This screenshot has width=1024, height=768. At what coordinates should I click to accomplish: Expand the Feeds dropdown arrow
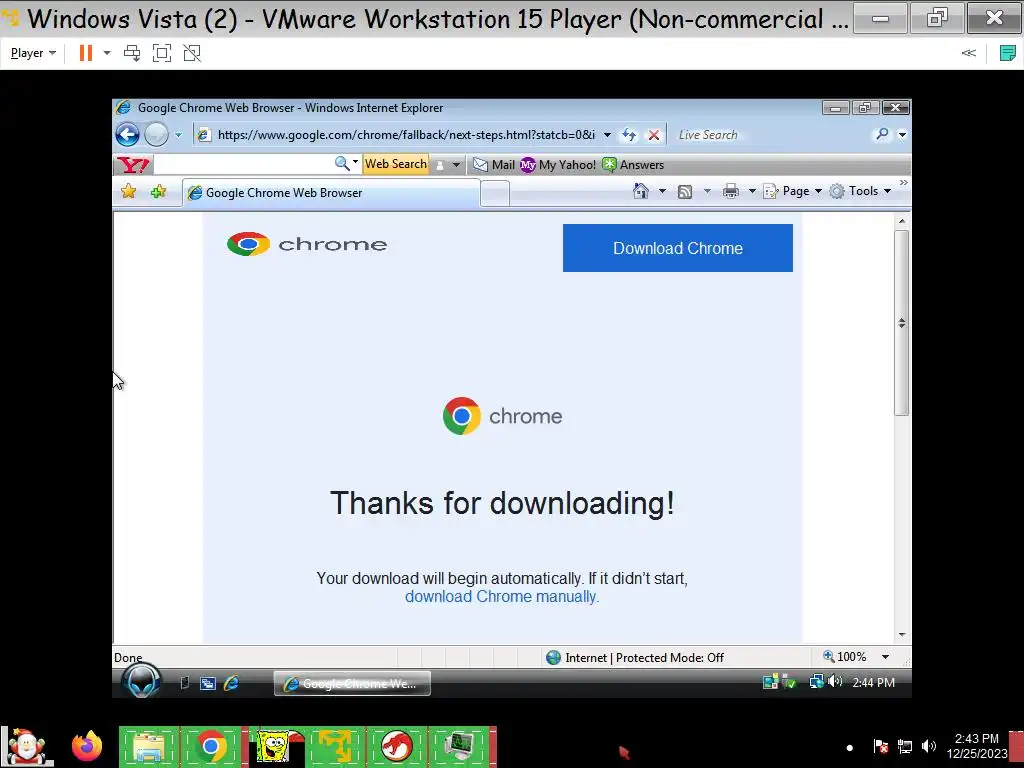click(x=707, y=191)
